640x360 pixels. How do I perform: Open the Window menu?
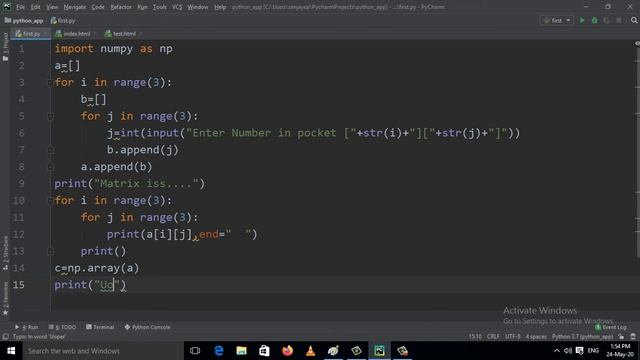tap(198, 7)
